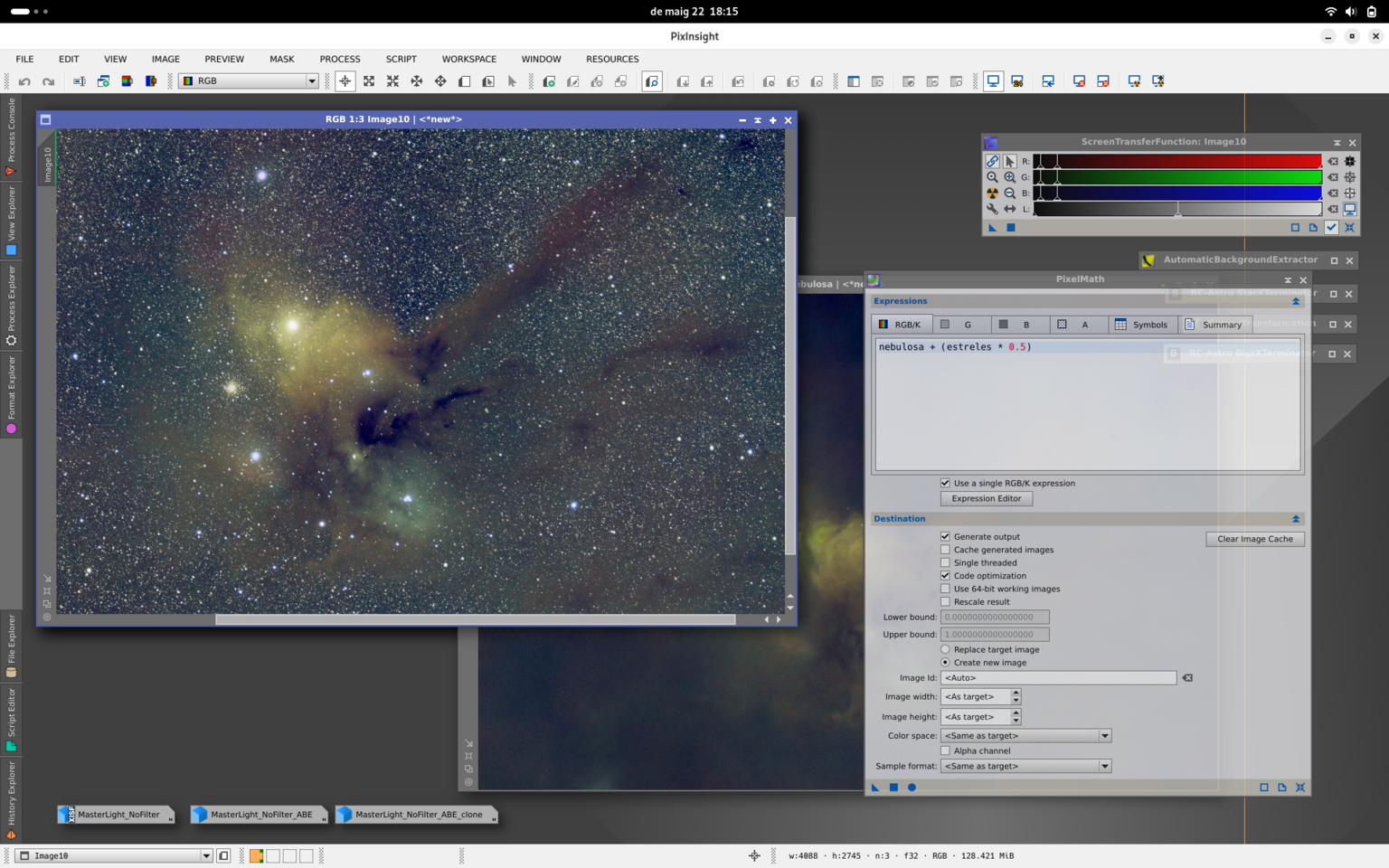Open the MASK menu
The width and height of the screenshot is (1389, 868).
click(281, 59)
